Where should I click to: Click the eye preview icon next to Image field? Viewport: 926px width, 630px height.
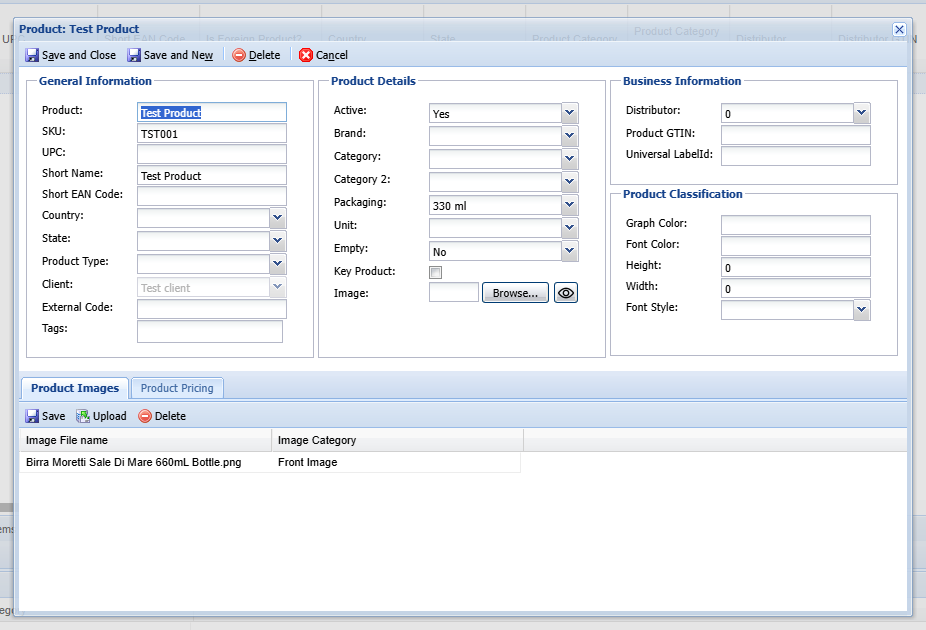(565, 292)
